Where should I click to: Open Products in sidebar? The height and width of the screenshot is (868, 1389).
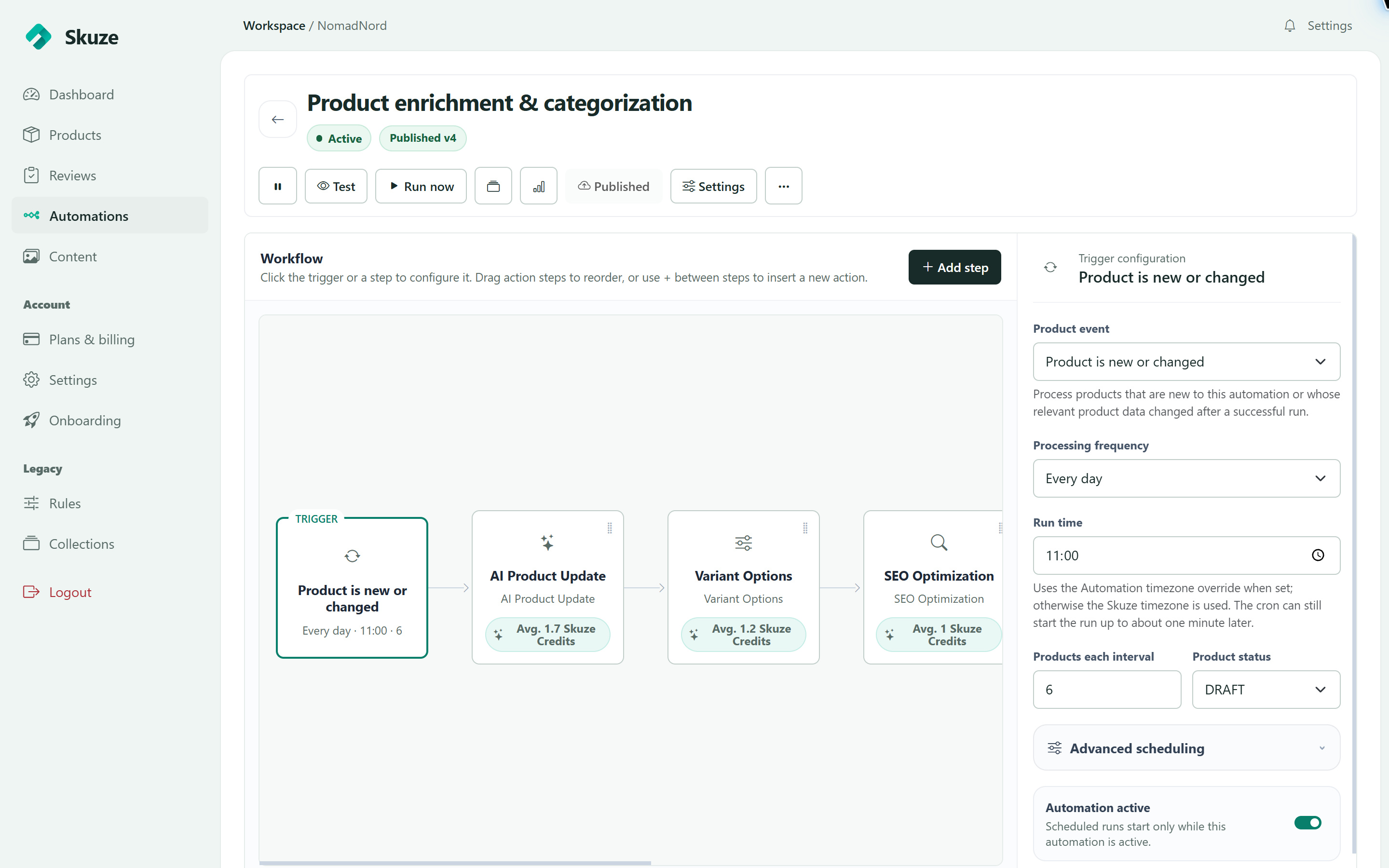[x=109, y=135]
